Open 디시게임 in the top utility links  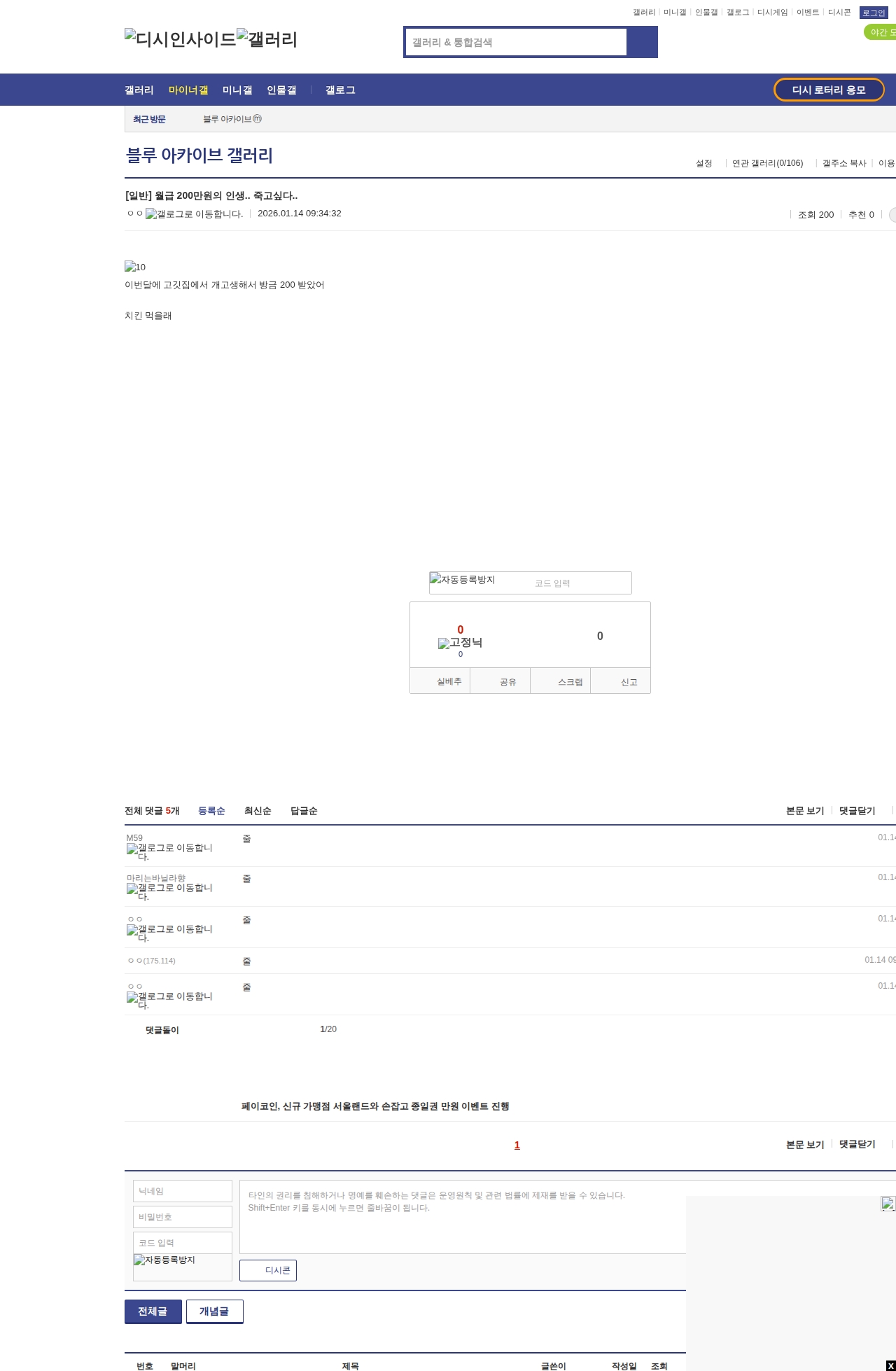click(x=772, y=13)
